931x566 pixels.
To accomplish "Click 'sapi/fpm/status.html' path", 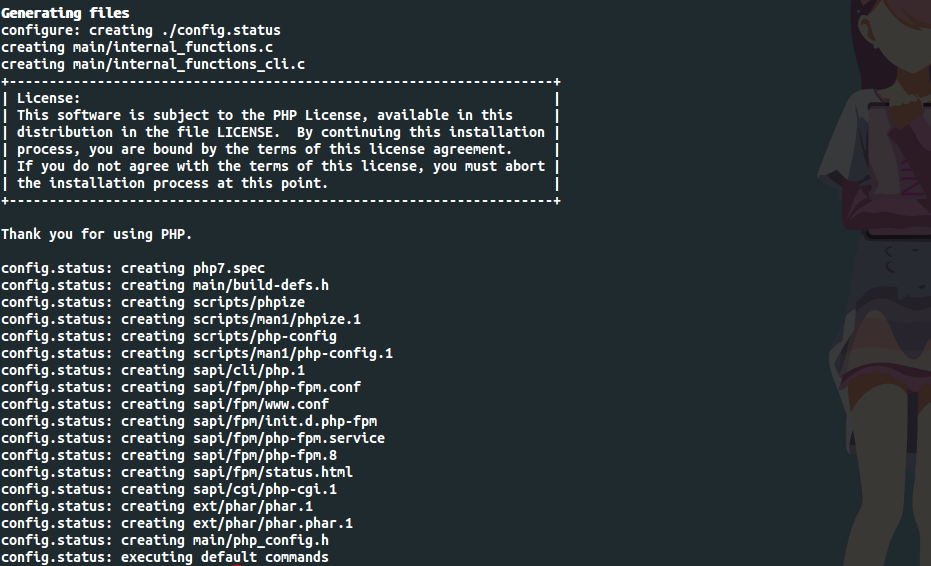I will [x=273, y=472].
